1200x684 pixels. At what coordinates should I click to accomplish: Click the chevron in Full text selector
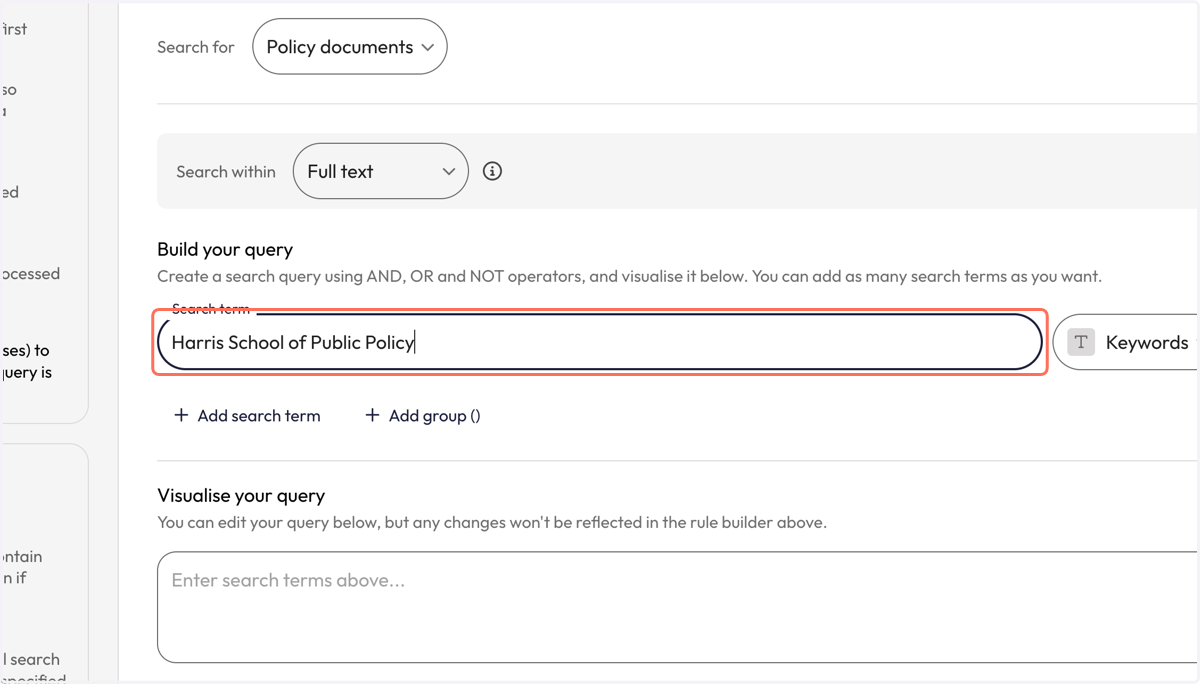coord(449,172)
